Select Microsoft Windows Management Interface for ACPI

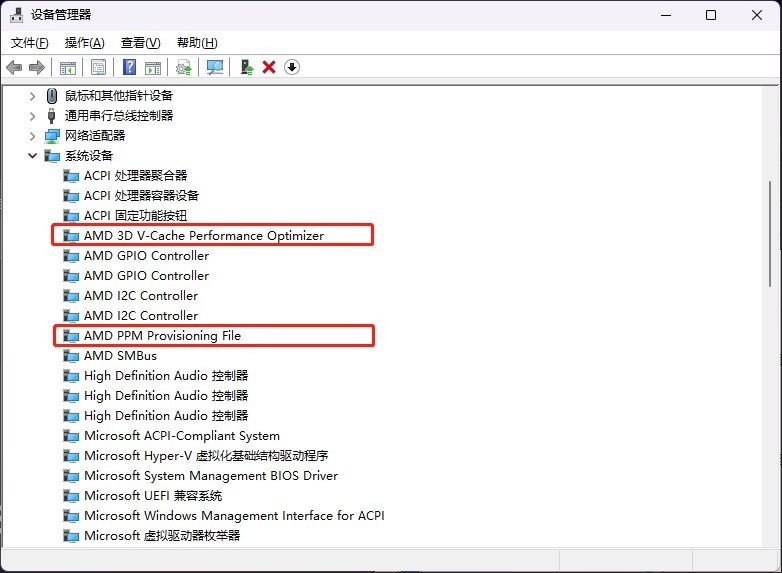coord(234,515)
